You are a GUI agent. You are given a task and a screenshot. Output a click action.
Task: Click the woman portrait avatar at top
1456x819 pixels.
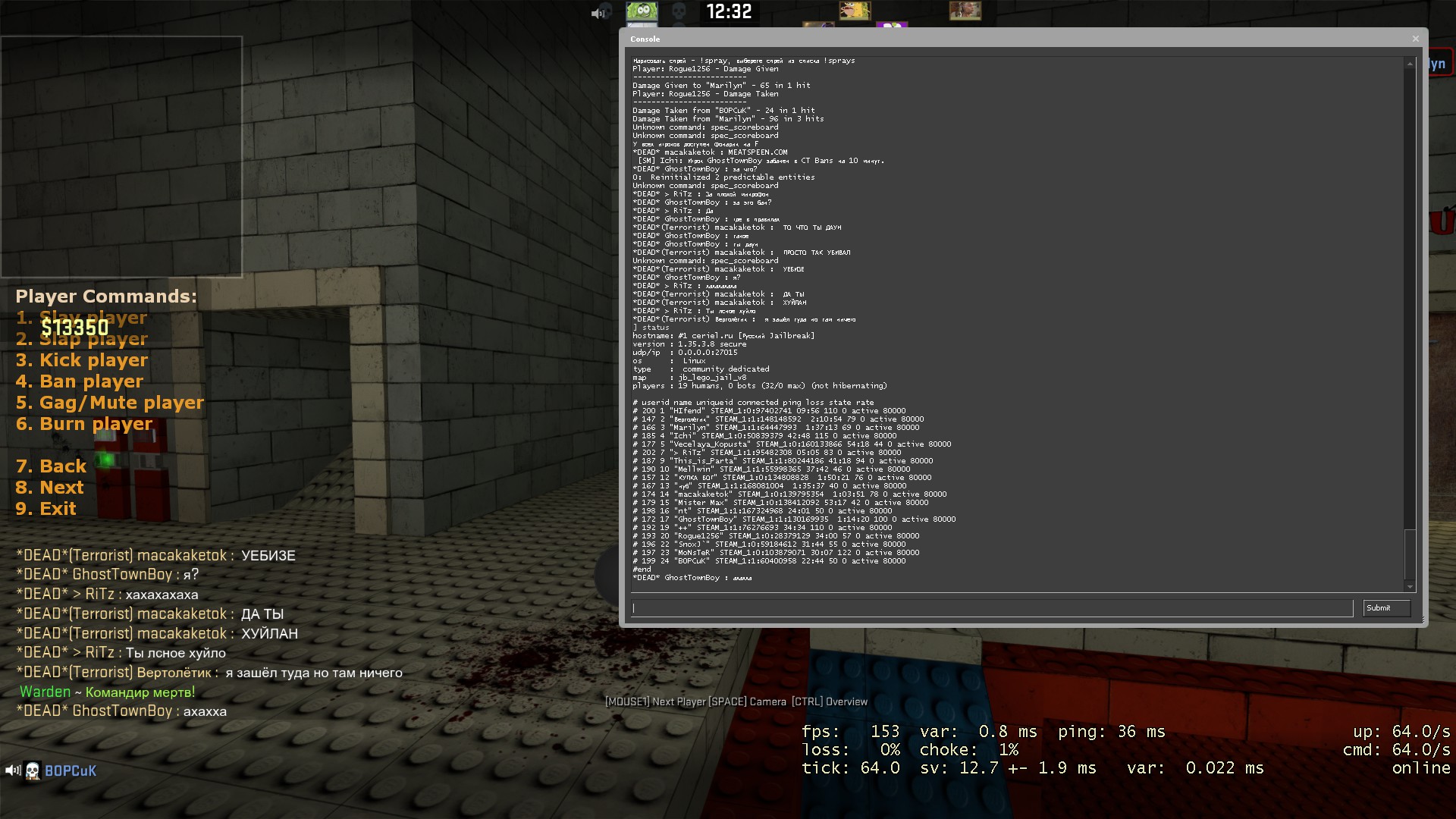click(x=965, y=11)
